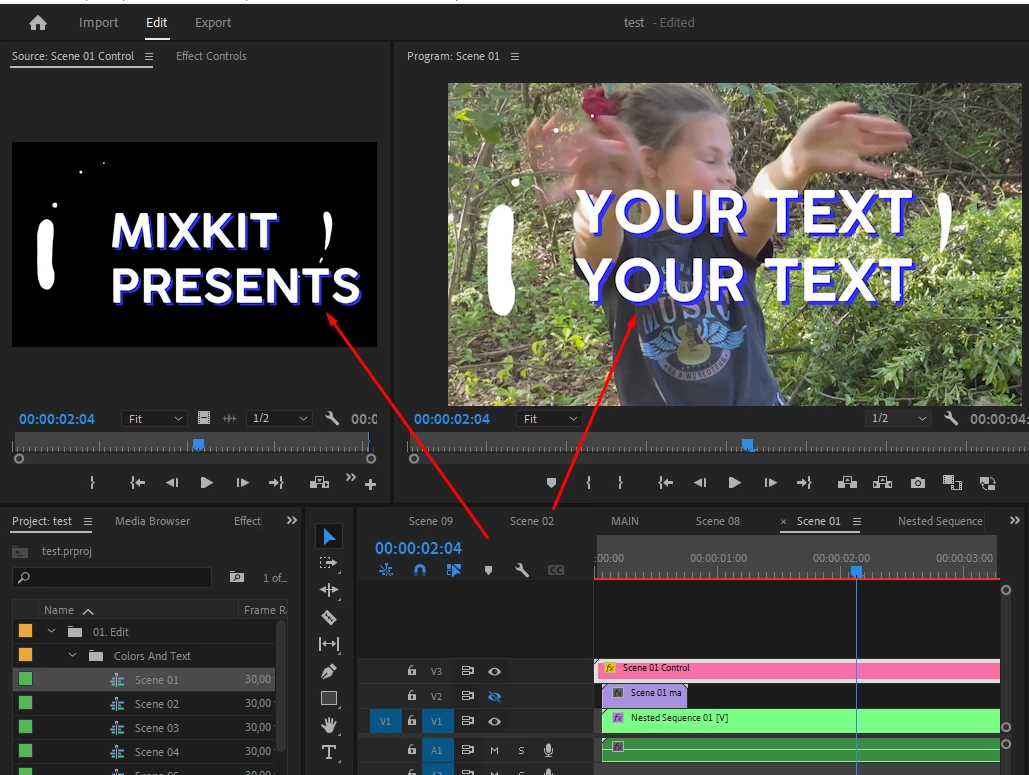
Task: Select the Track Select Forward tool
Action: [328, 563]
